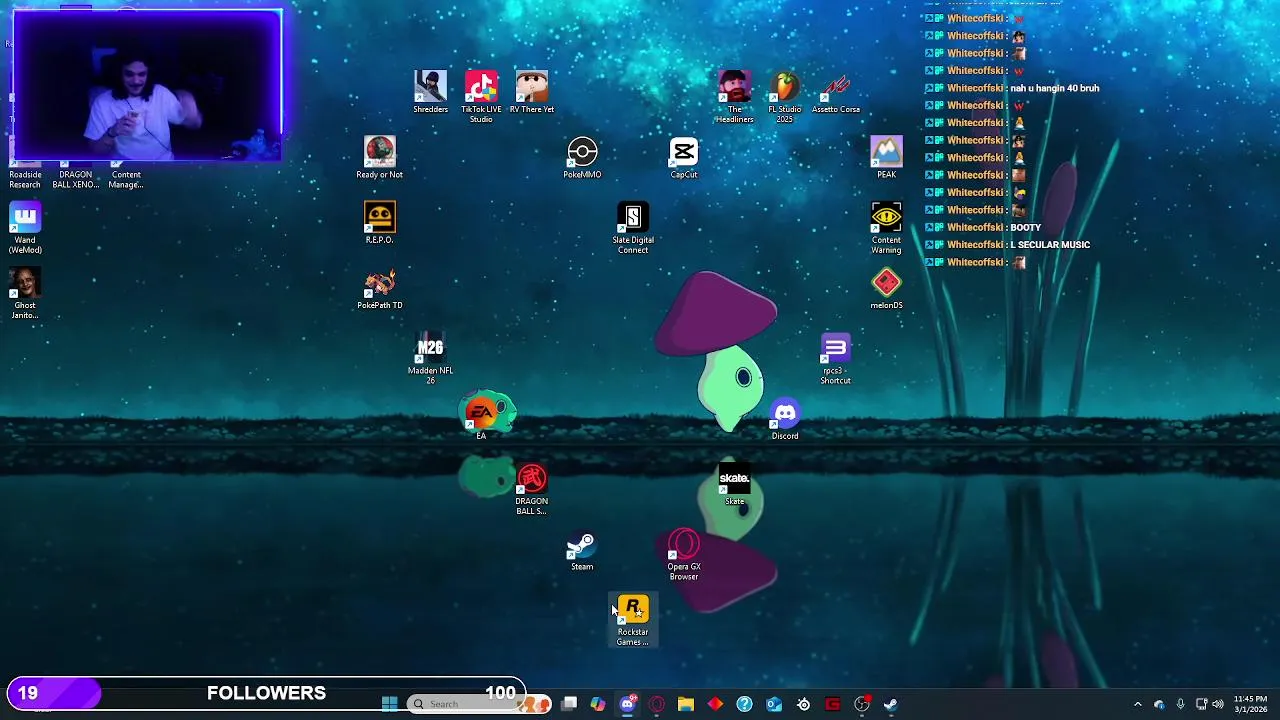The height and width of the screenshot is (720, 1280).
Task: Open the Content Manager desktop shortcut
Action: [126, 174]
